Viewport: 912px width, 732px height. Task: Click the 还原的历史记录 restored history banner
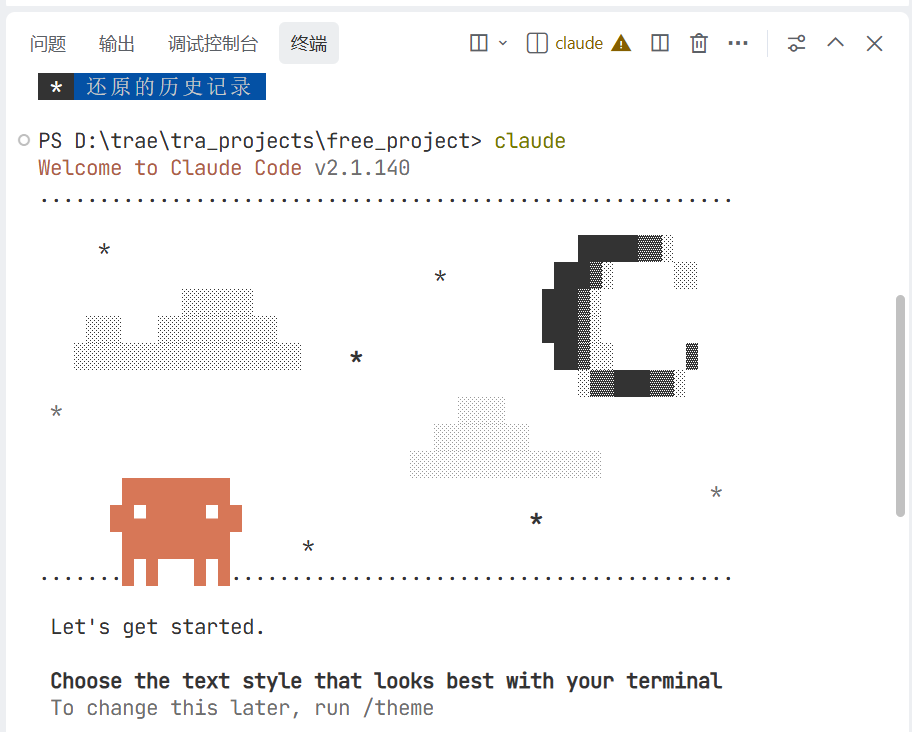pyautogui.click(x=152, y=87)
